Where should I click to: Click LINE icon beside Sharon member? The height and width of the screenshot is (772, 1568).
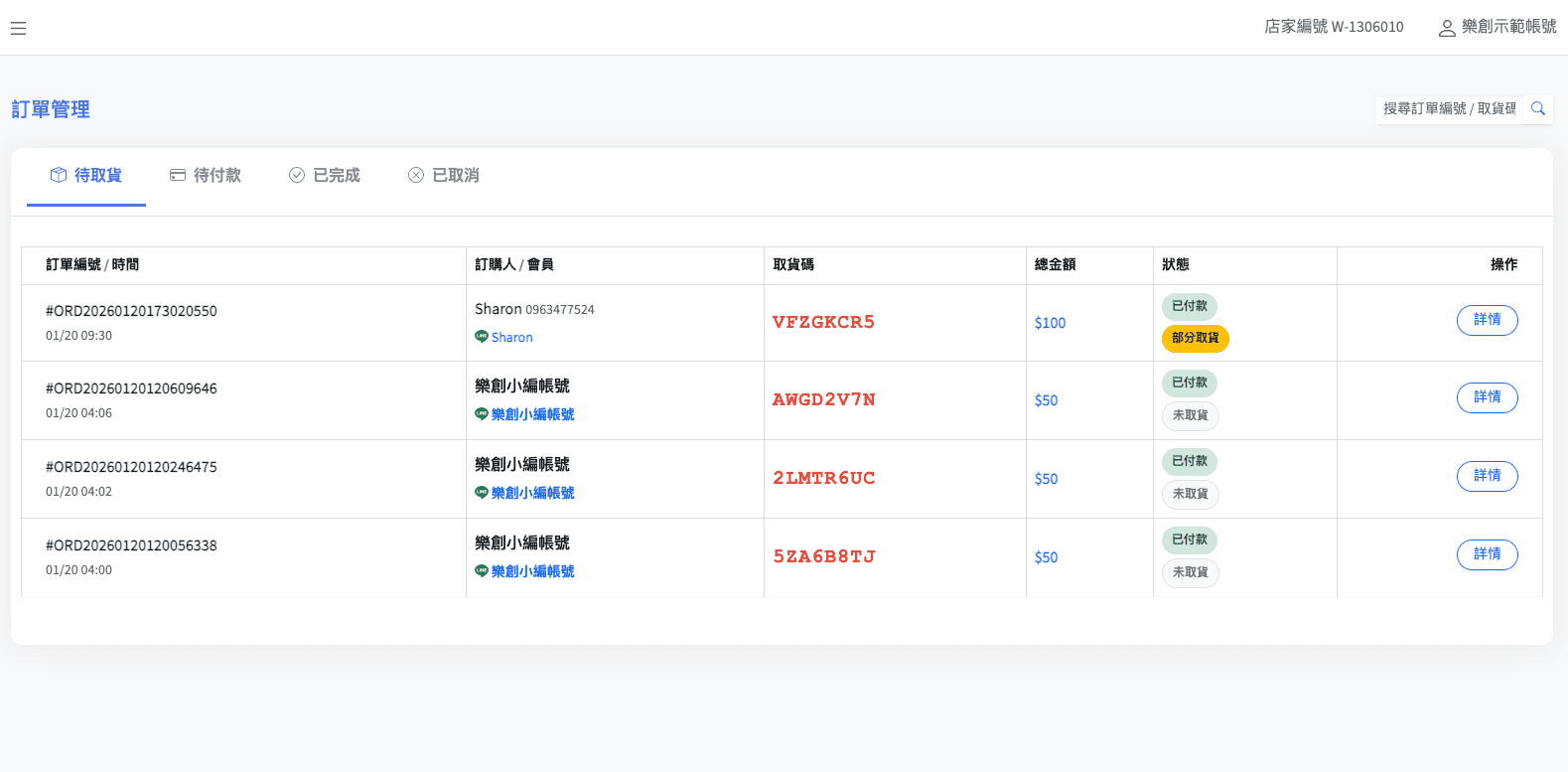click(482, 337)
